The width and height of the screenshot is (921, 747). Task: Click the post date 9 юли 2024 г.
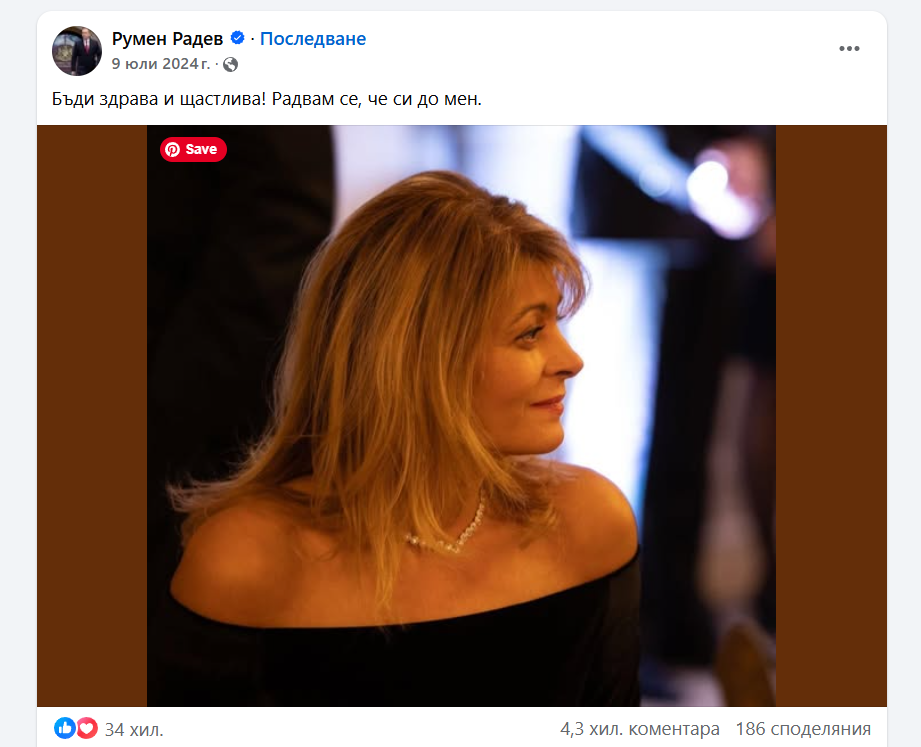pos(160,64)
